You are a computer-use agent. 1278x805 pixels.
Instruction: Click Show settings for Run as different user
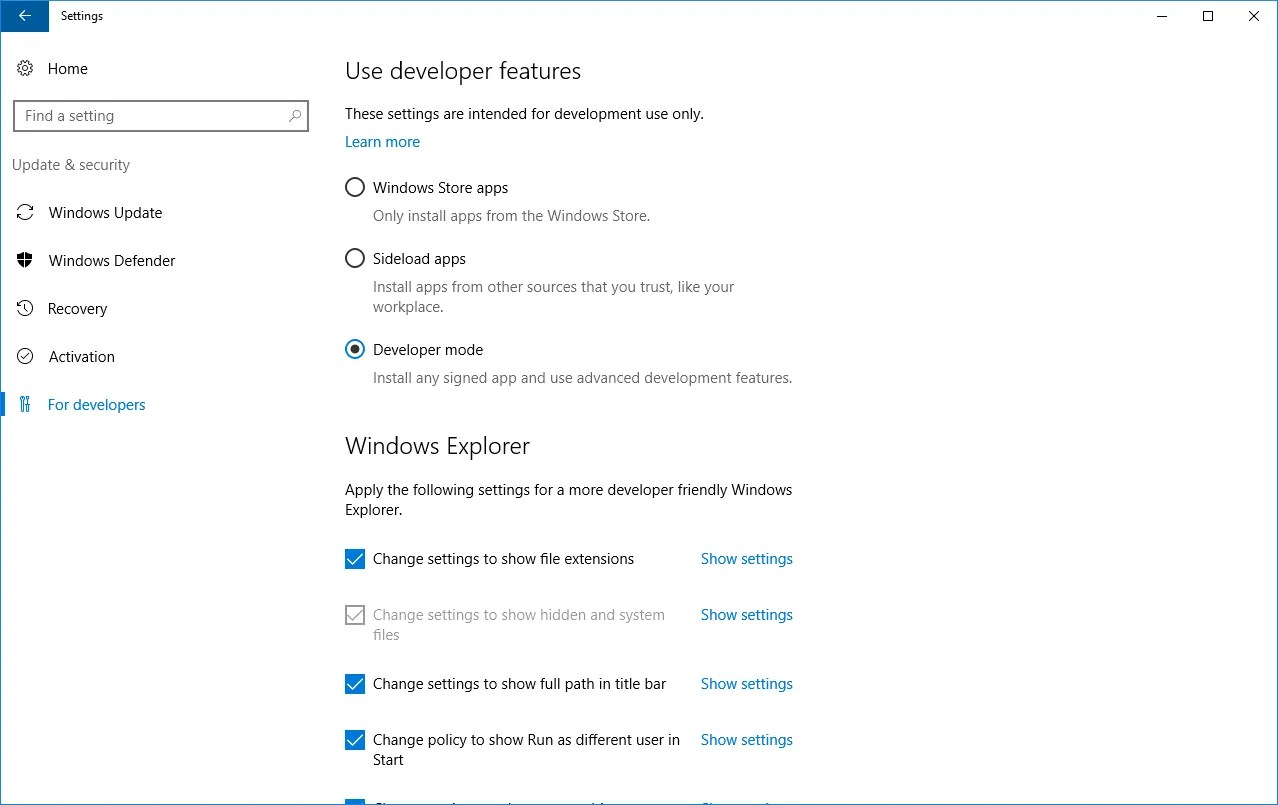tap(746, 740)
